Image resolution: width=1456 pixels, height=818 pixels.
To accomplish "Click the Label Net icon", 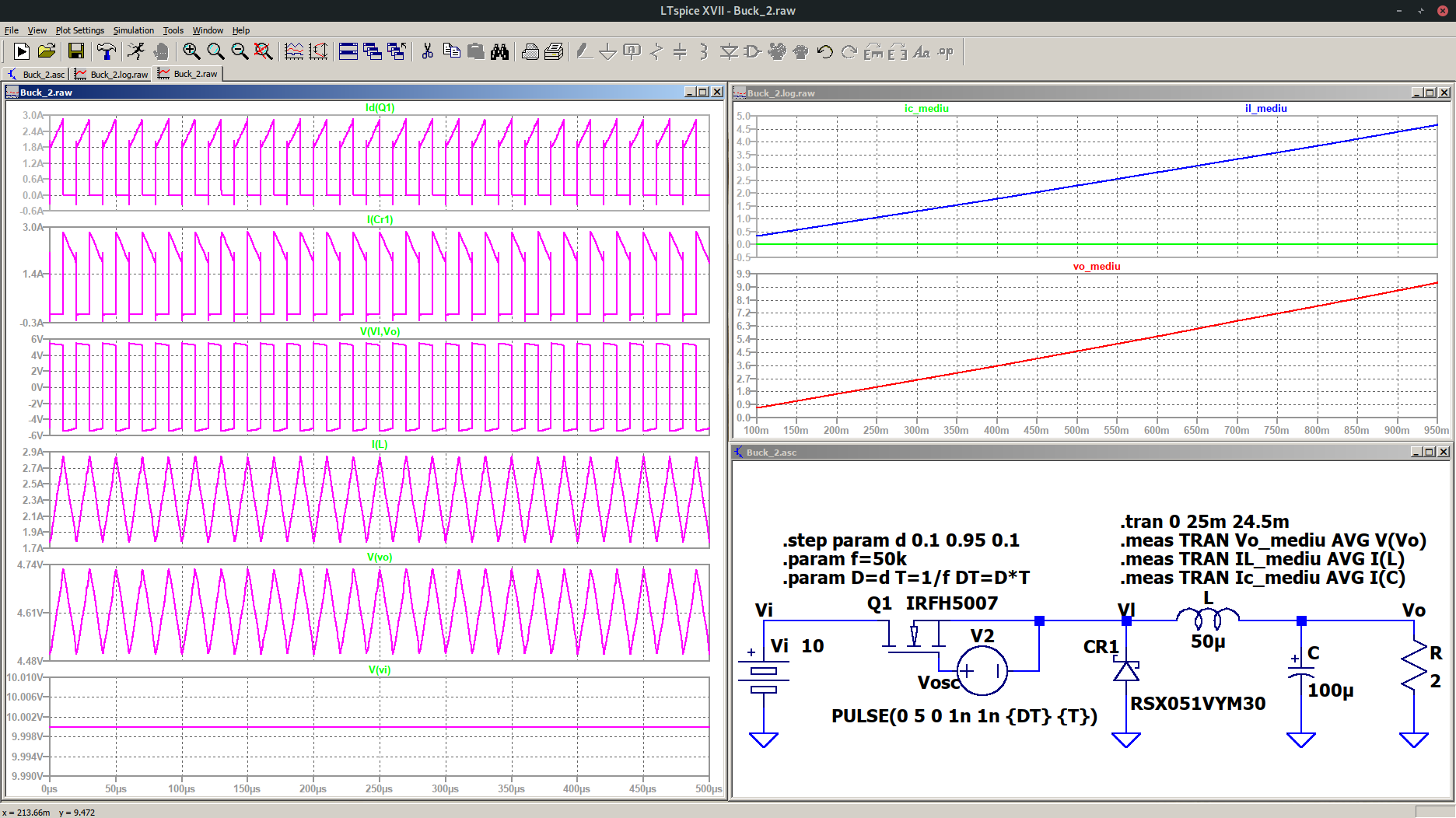I will coord(632,52).
